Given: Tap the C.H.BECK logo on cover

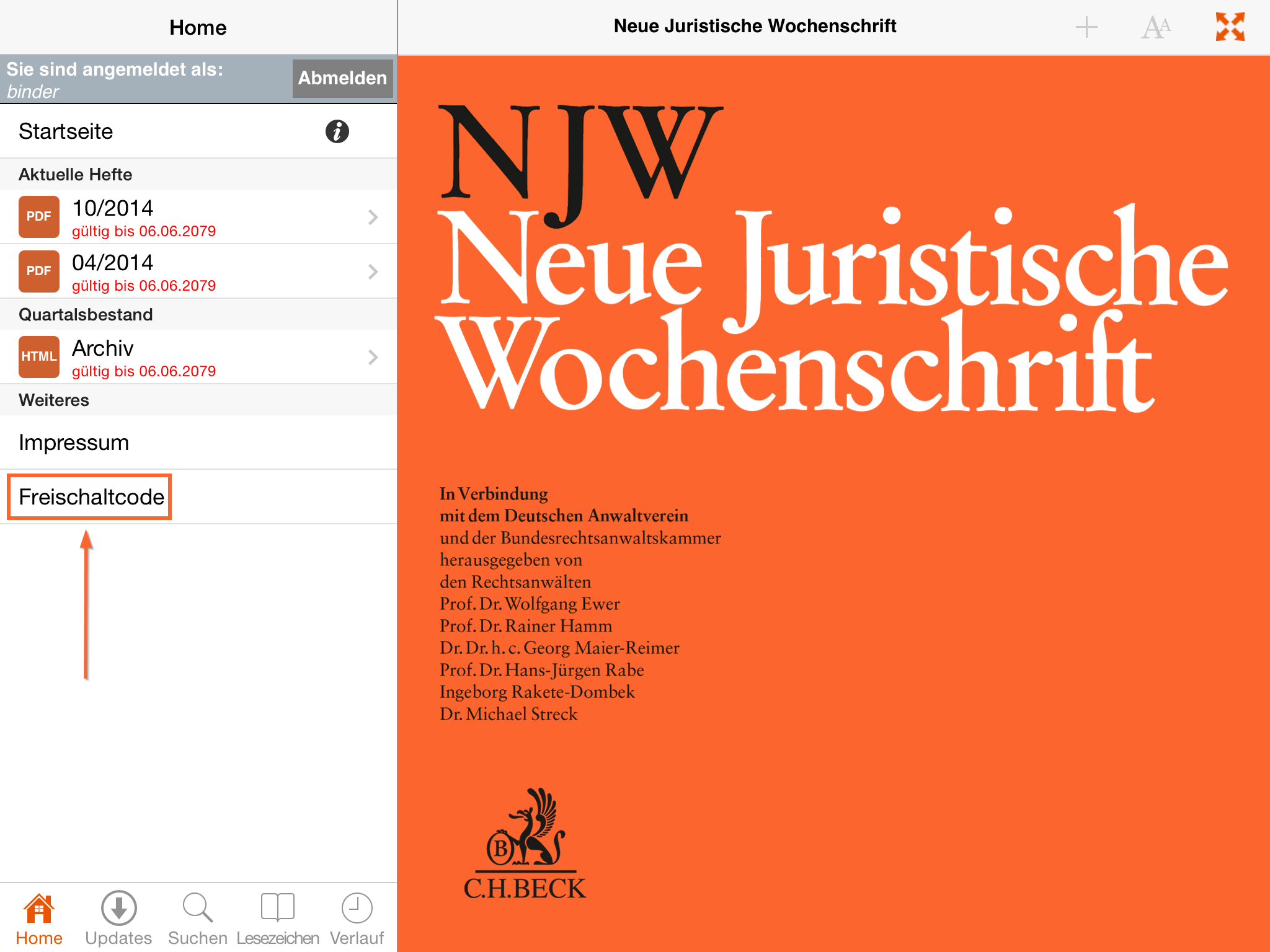Looking at the screenshot, I should [x=525, y=844].
